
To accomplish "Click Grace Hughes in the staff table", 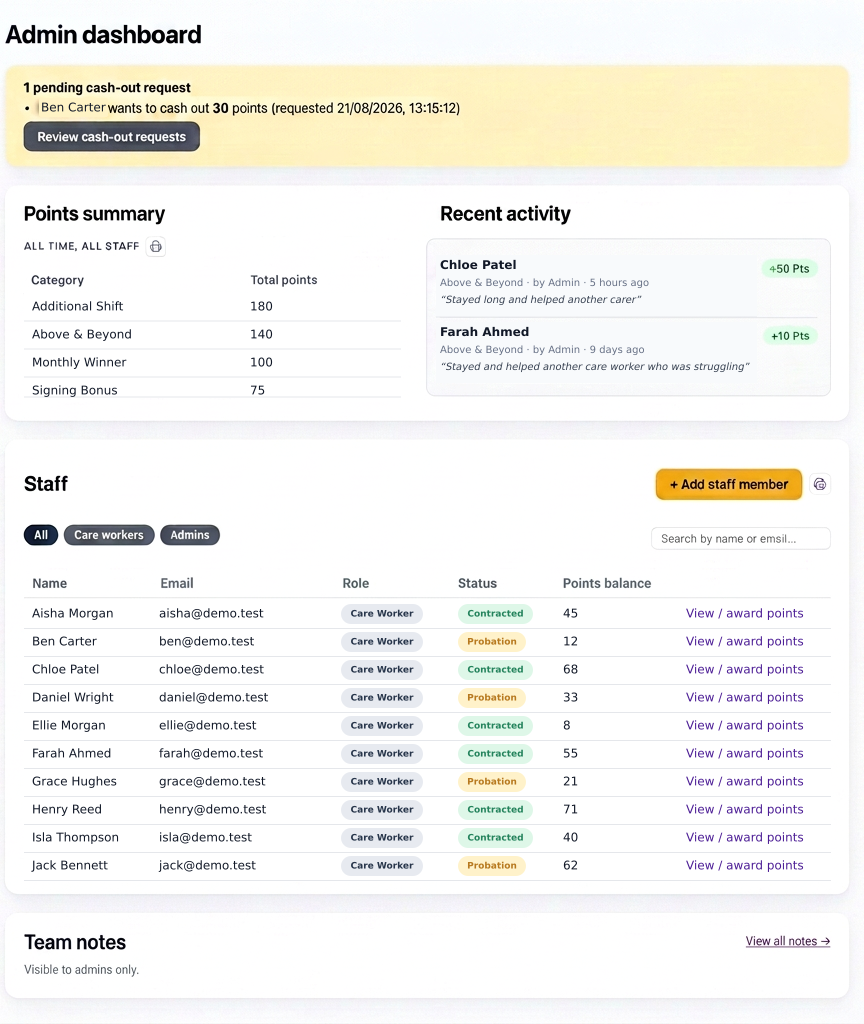I will point(74,782).
